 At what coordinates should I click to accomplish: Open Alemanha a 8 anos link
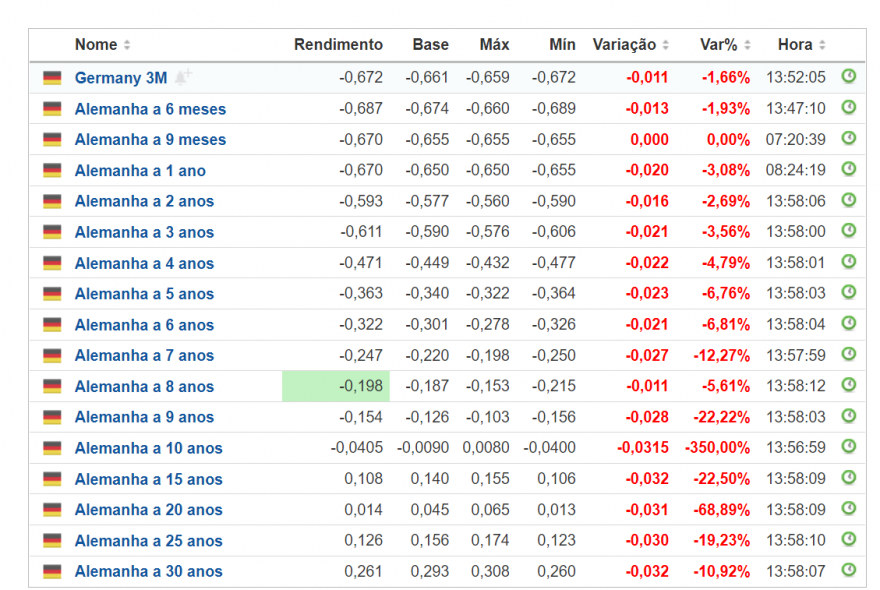[x=144, y=386]
